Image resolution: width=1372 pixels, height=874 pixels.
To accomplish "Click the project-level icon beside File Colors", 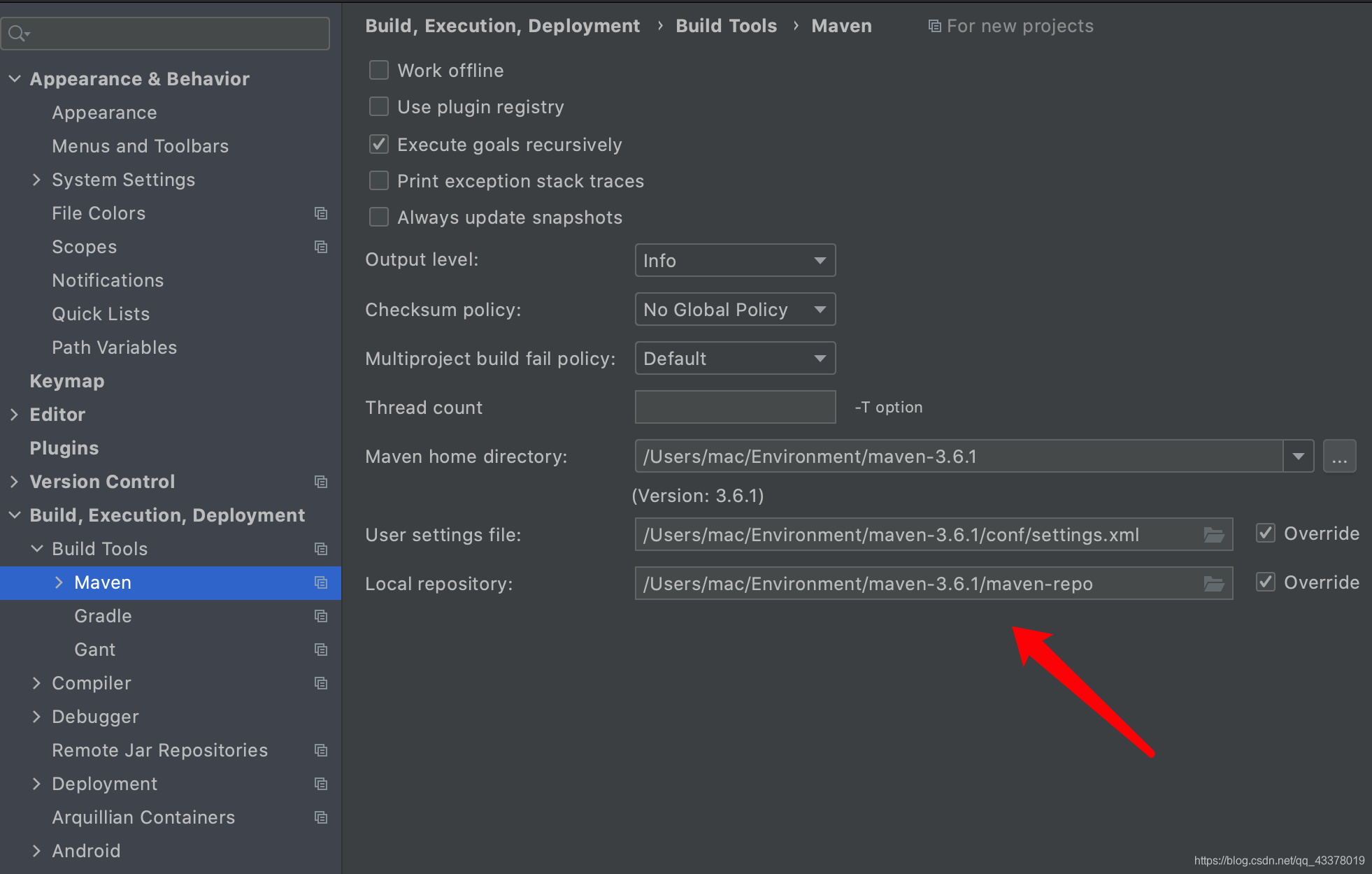I will click(321, 213).
